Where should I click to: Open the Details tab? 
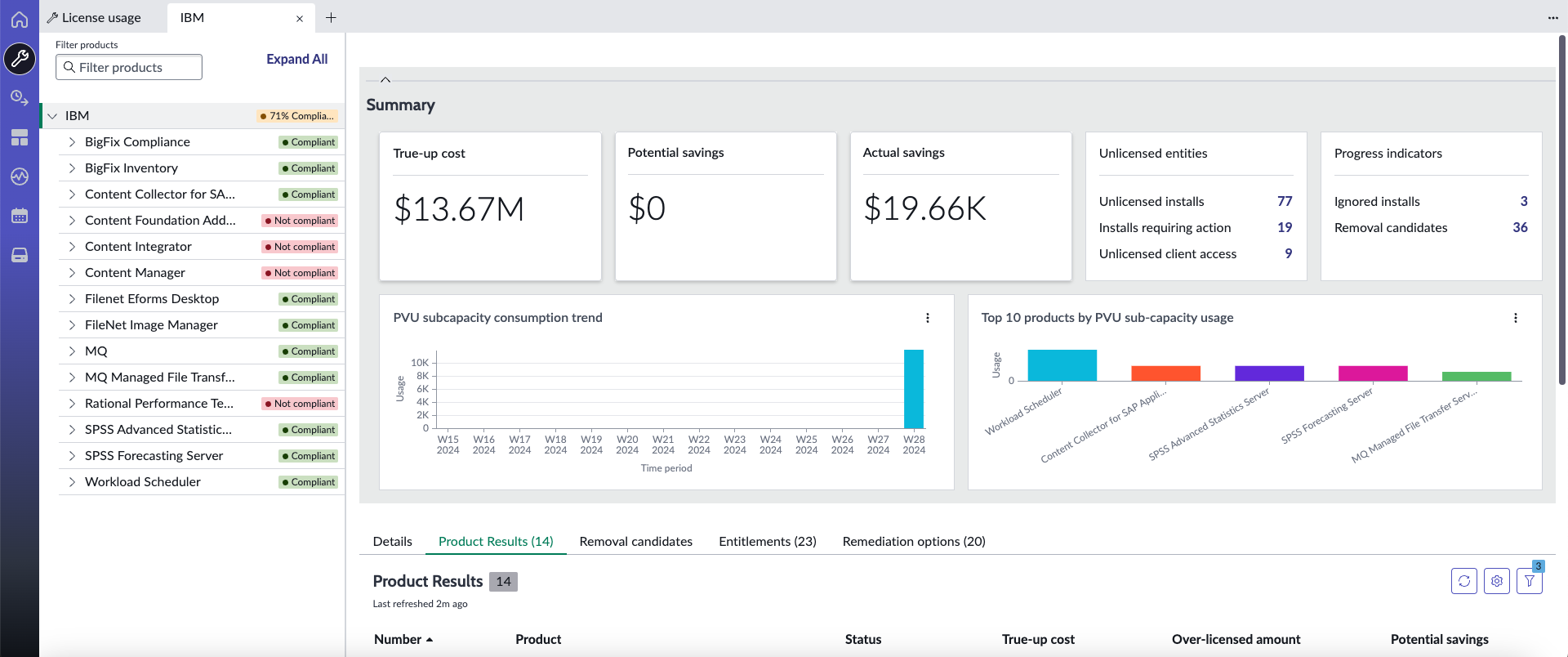[393, 541]
